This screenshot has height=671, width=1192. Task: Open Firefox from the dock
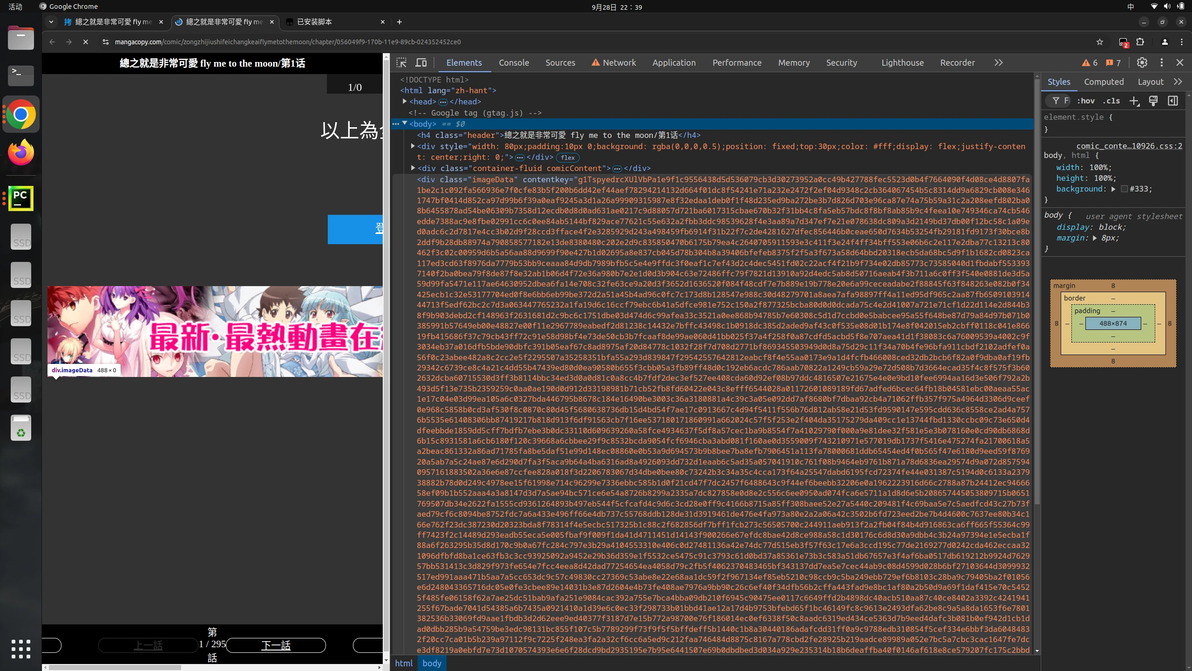pos(21,153)
